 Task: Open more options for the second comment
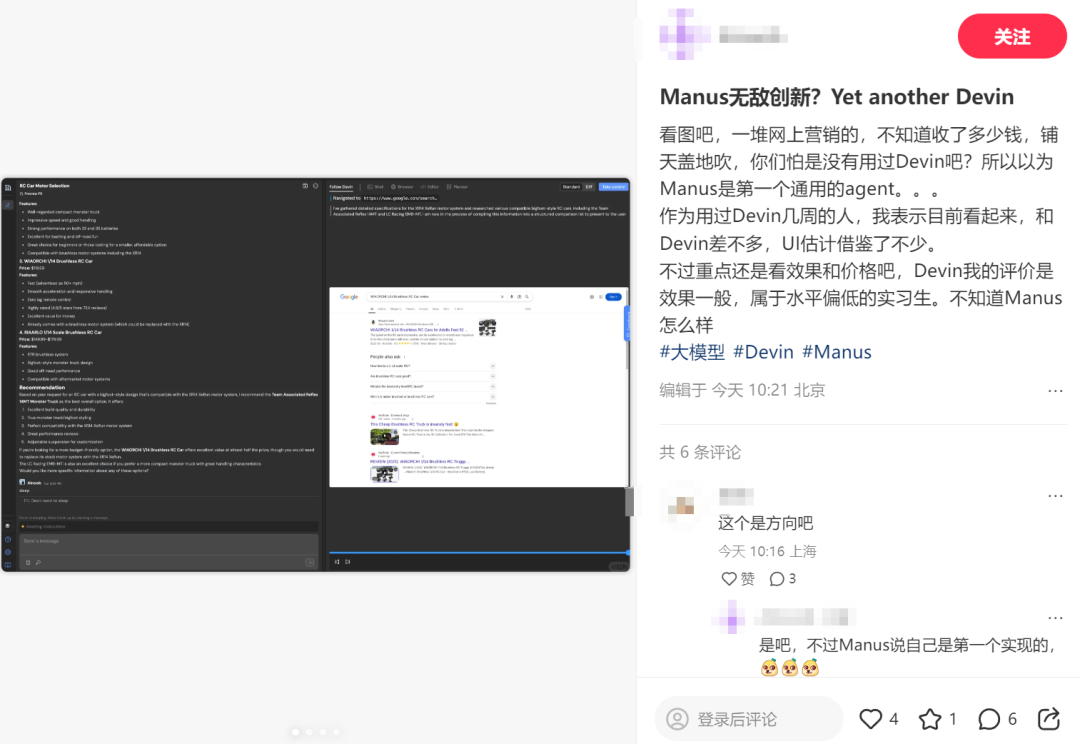pyautogui.click(x=1056, y=617)
